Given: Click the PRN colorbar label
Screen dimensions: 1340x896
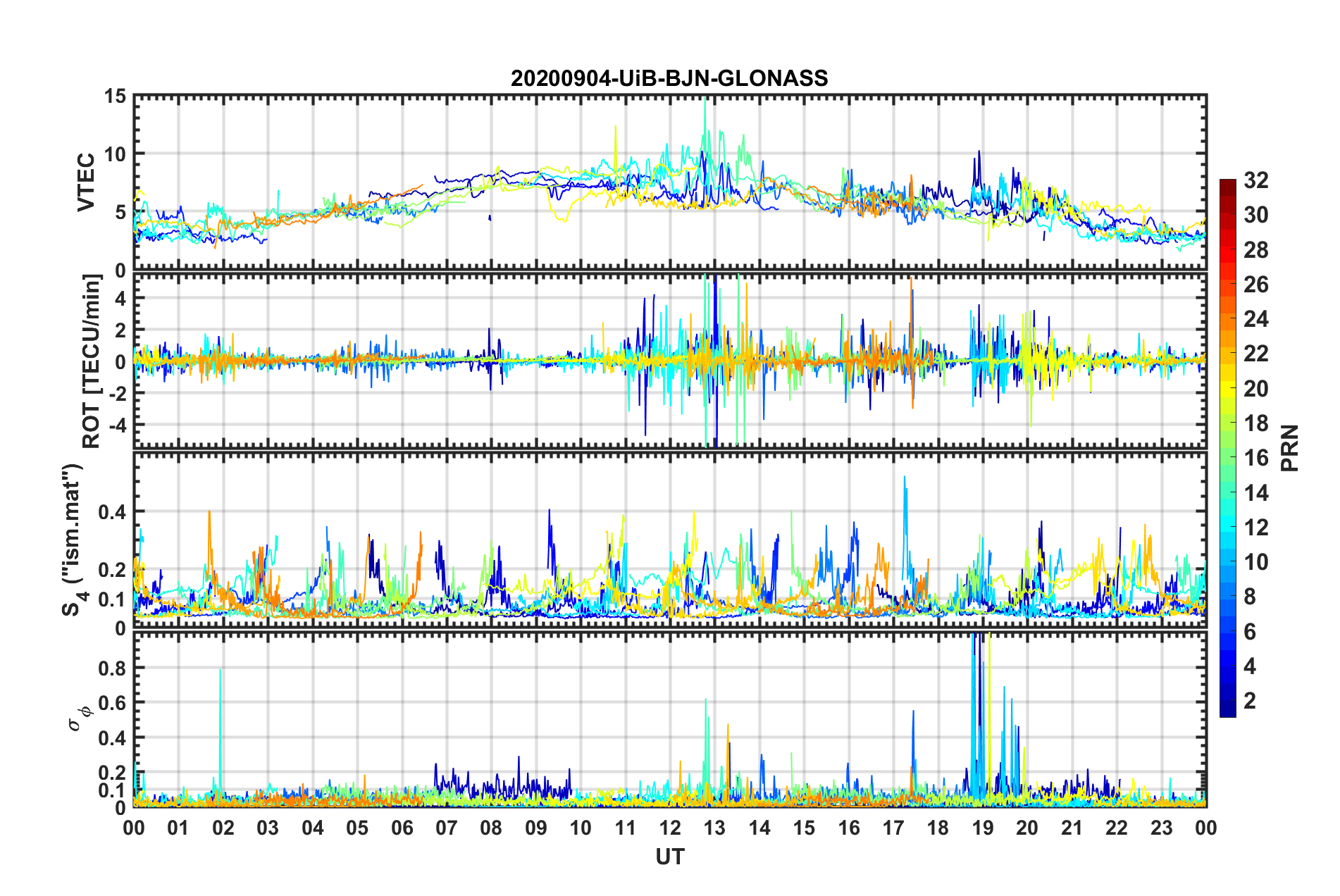Looking at the screenshot, I should point(1290,448).
